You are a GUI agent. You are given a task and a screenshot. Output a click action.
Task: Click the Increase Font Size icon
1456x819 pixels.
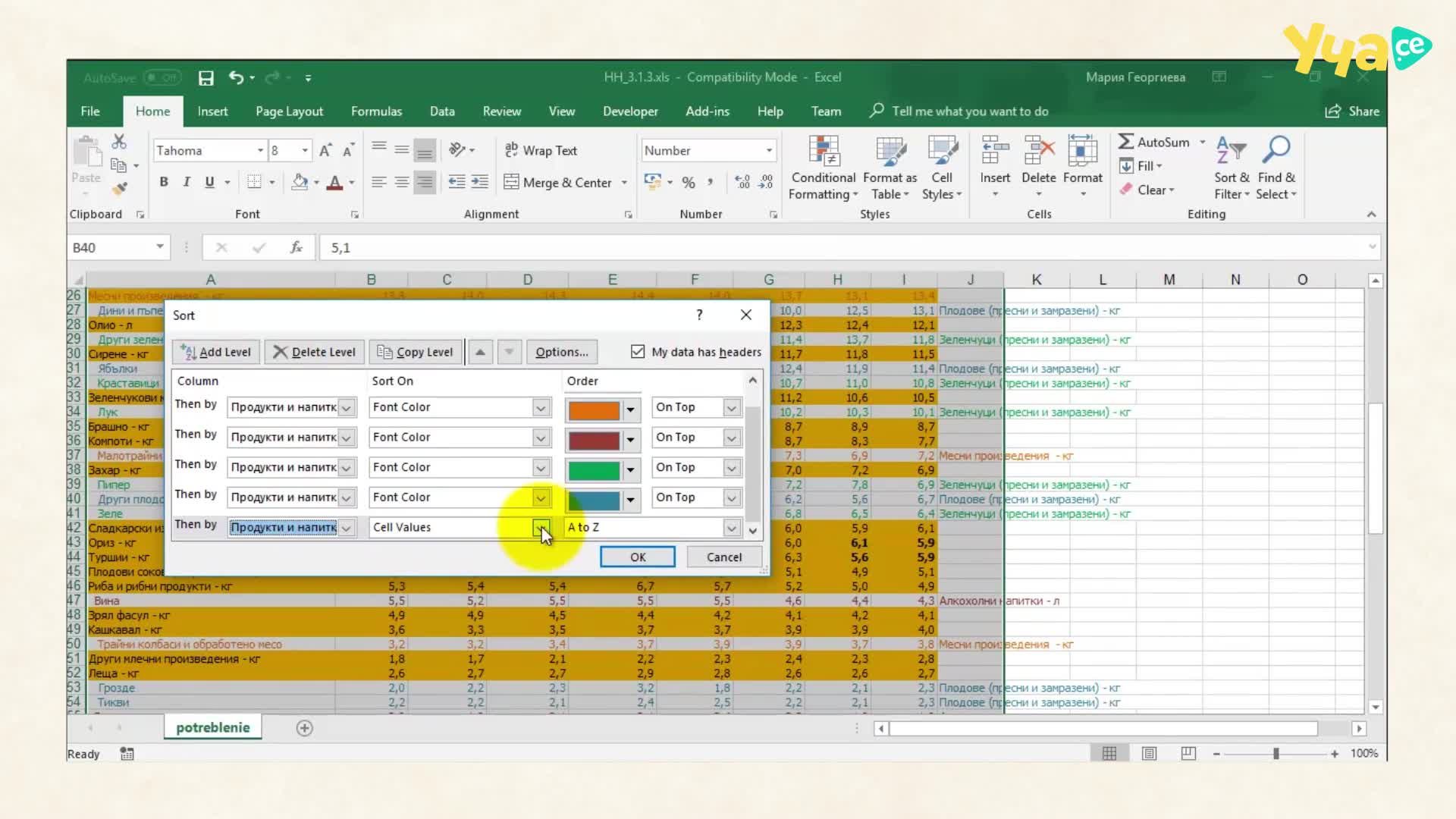(325, 150)
